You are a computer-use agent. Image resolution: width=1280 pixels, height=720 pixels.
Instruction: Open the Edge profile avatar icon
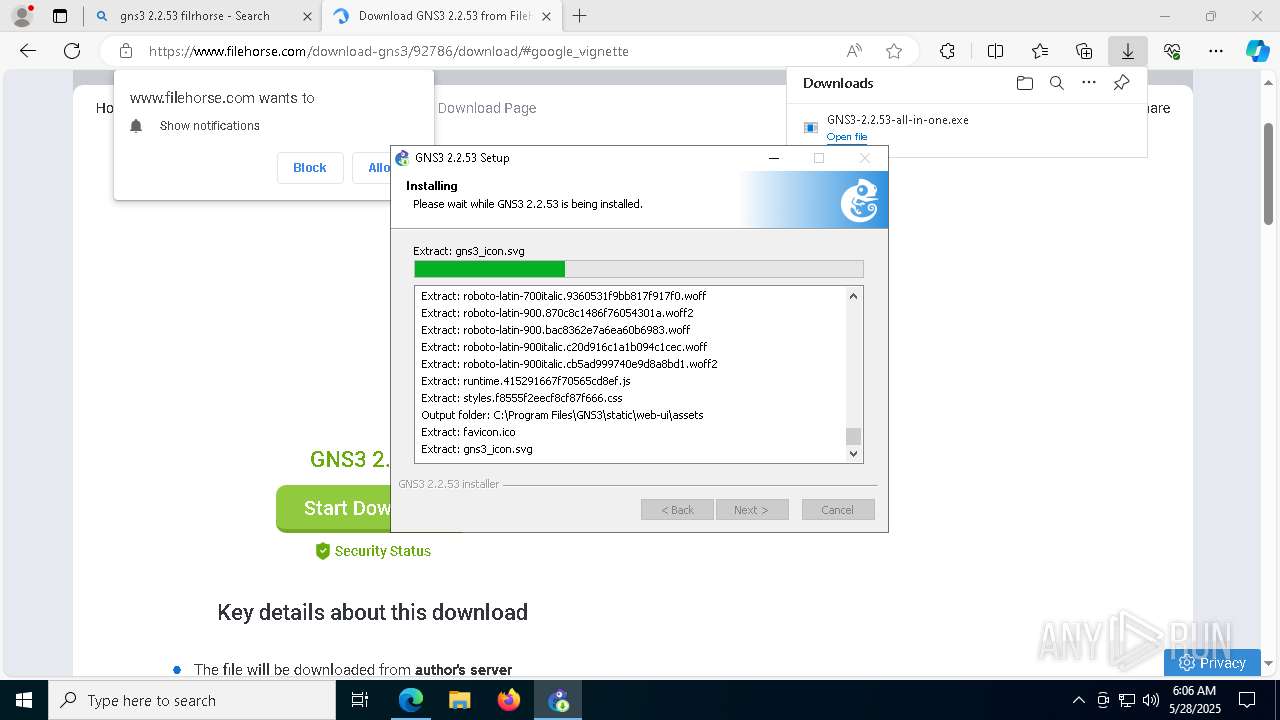coord(21,16)
